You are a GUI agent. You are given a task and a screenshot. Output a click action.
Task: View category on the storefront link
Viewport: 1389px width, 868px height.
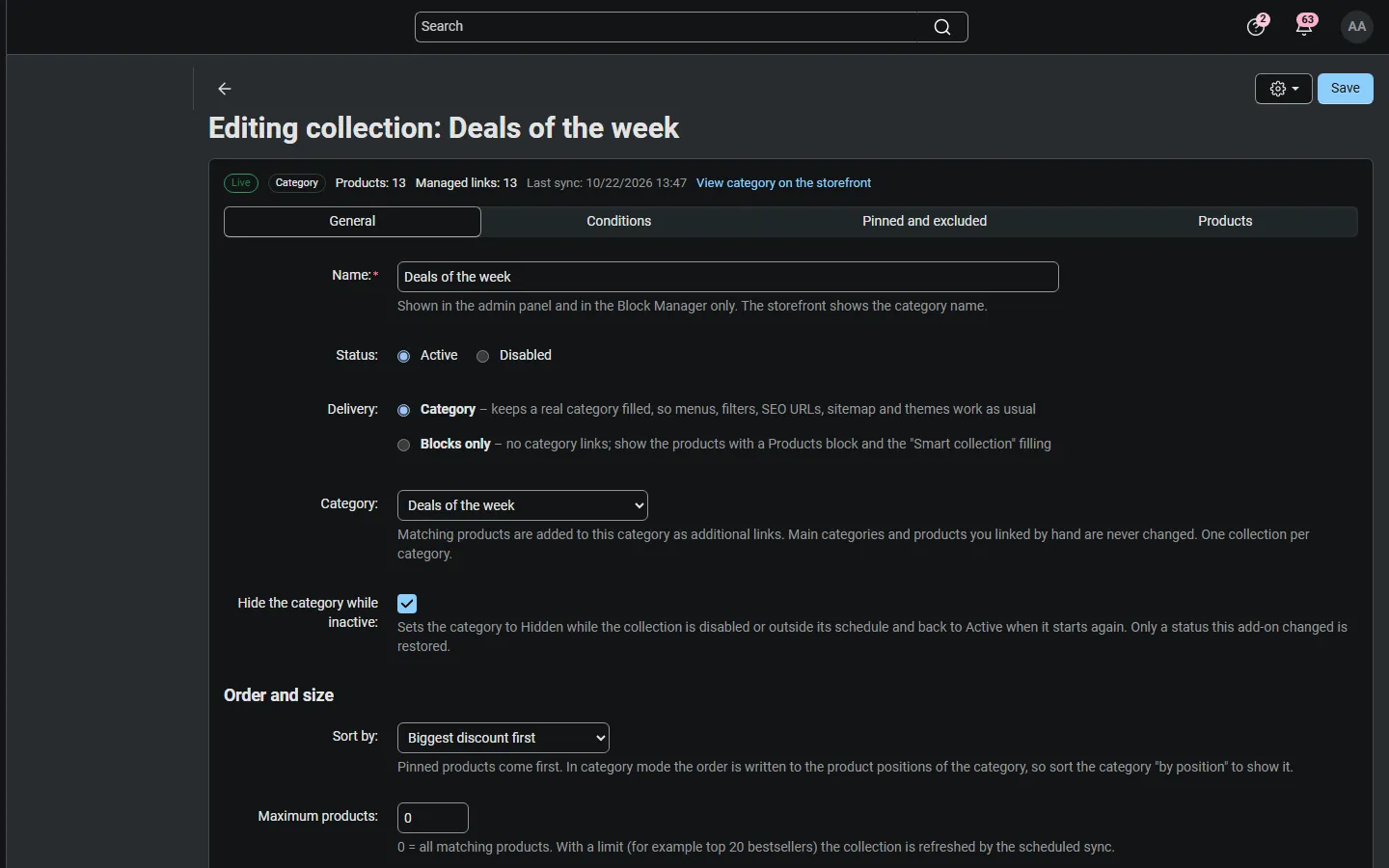[x=783, y=183]
